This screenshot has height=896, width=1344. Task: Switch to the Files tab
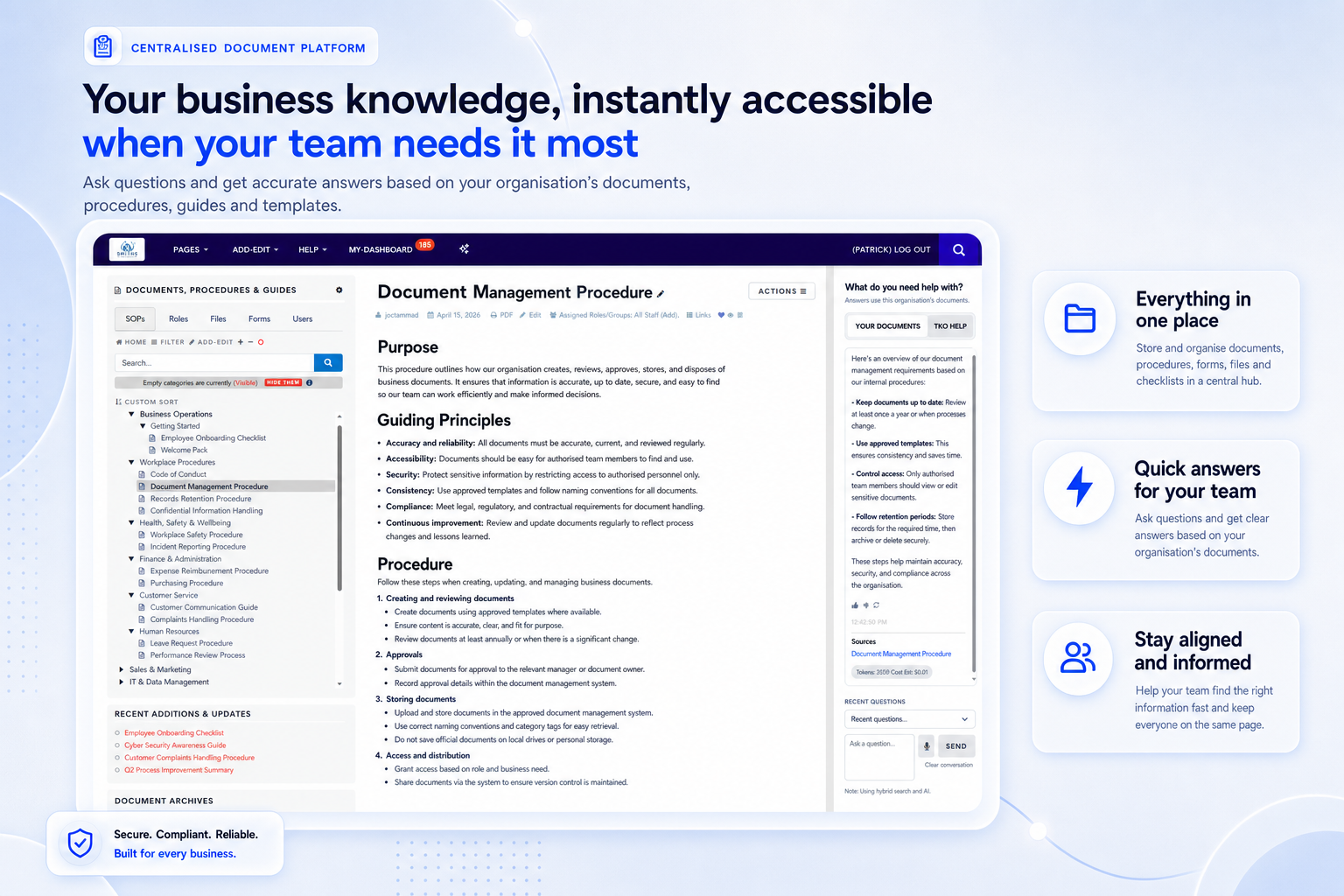pyautogui.click(x=218, y=318)
